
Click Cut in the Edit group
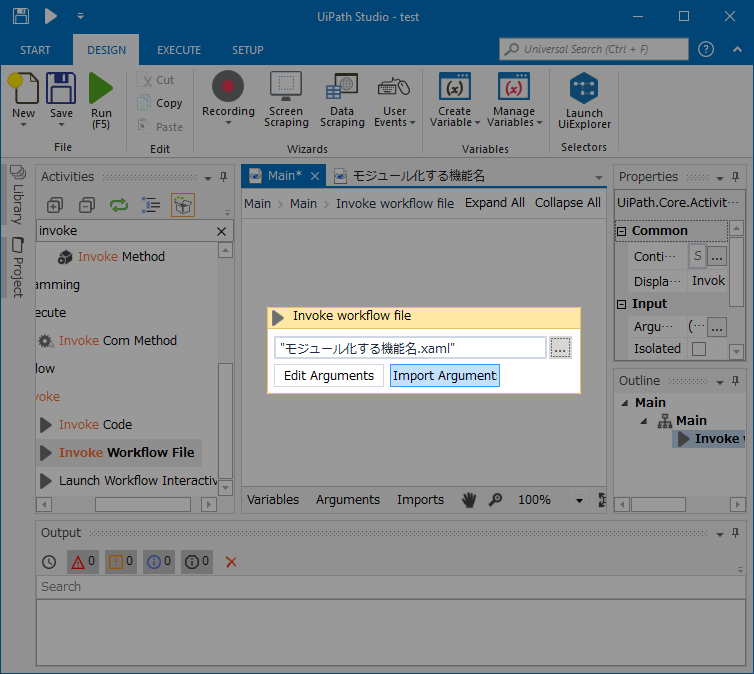point(155,80)
